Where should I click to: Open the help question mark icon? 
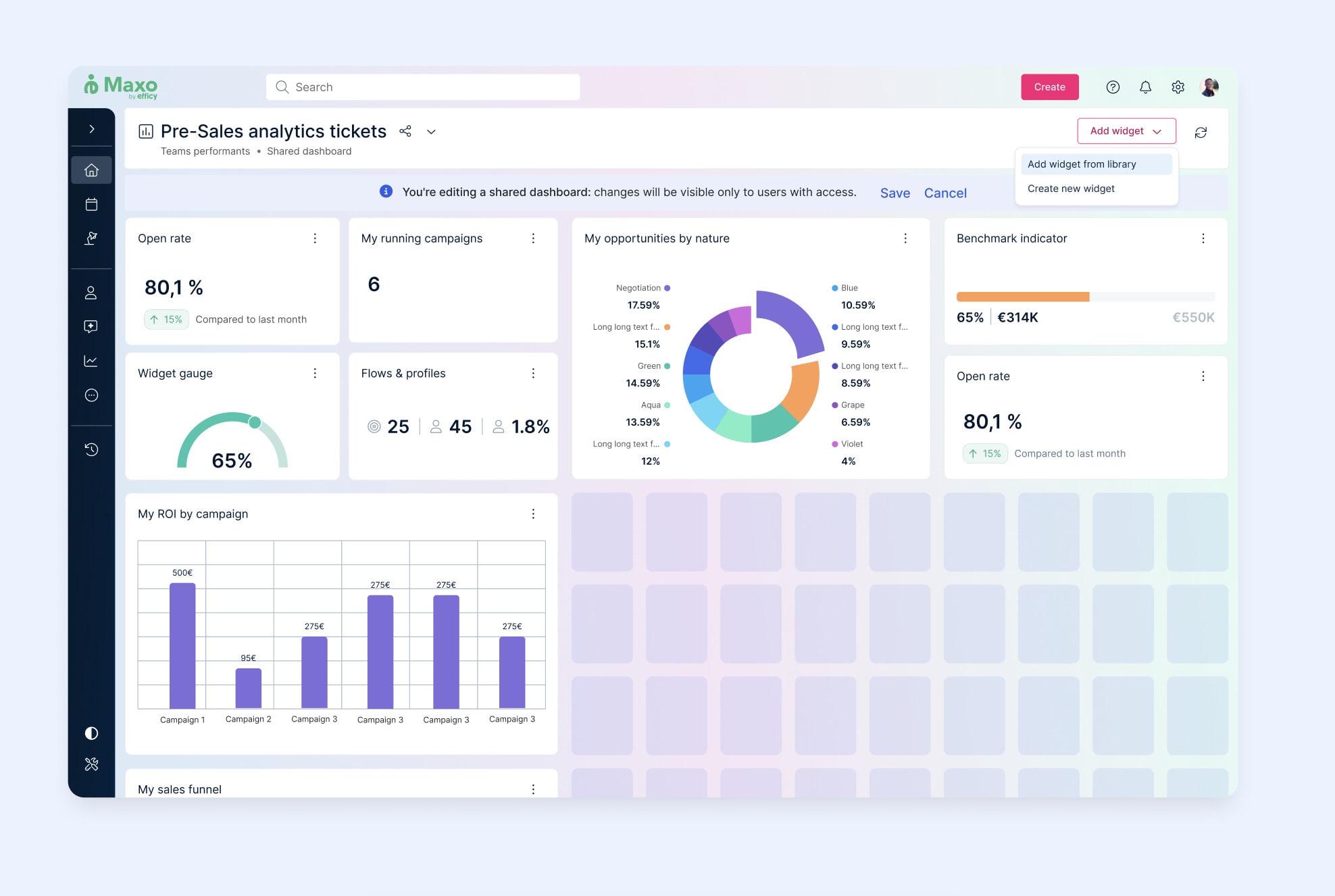(x=1113, y=87)
